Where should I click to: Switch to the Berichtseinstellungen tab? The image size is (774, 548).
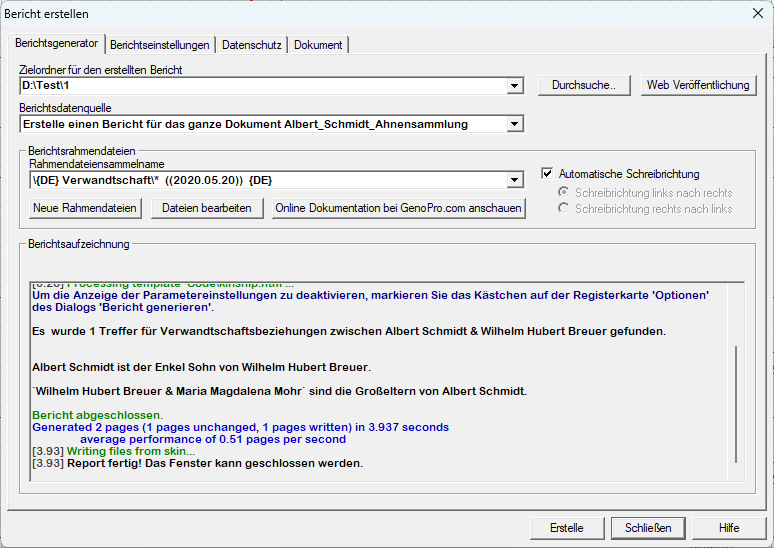click(160, 45)
